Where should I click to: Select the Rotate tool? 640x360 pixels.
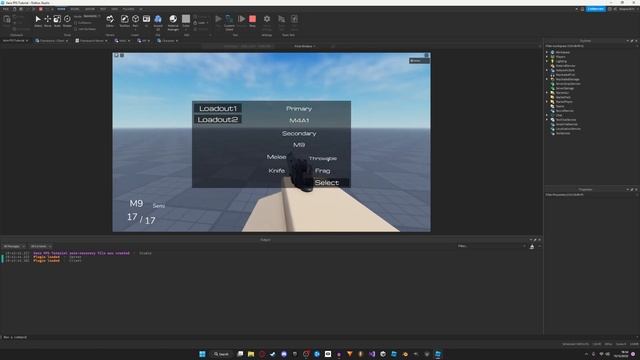click(67, 21)
